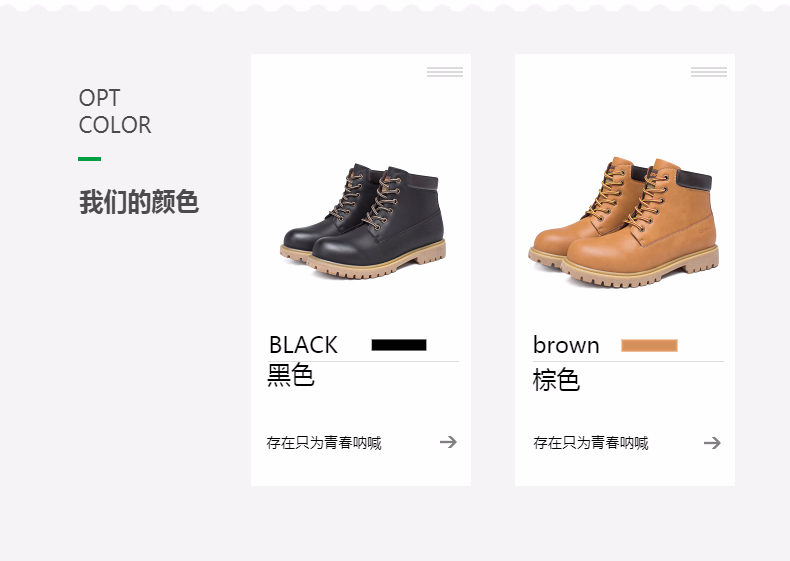Viewport: 790px width, 561px height.
Task: Click the 棕色 text on brown card
Action: [556, 380]
